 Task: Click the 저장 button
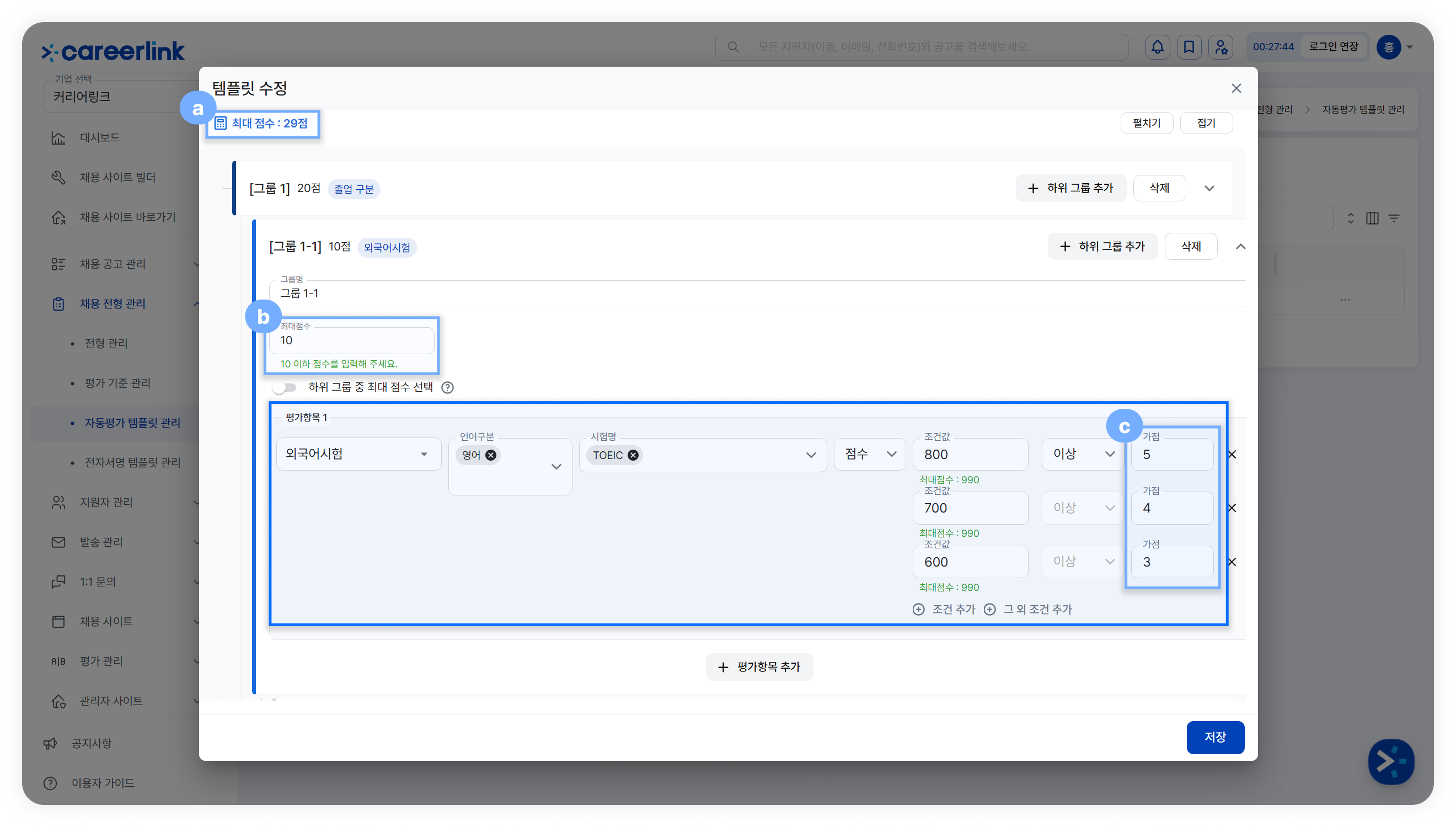(1215, 737)
